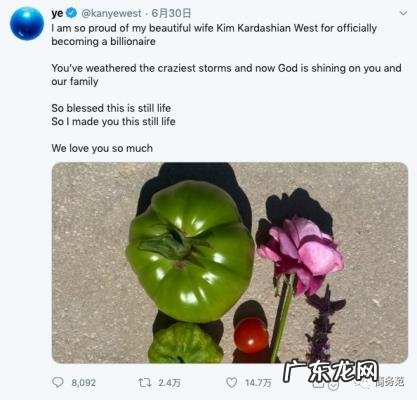417x400 pixels.
Task: Open the ye display name profile
Action: click(57, 13)
